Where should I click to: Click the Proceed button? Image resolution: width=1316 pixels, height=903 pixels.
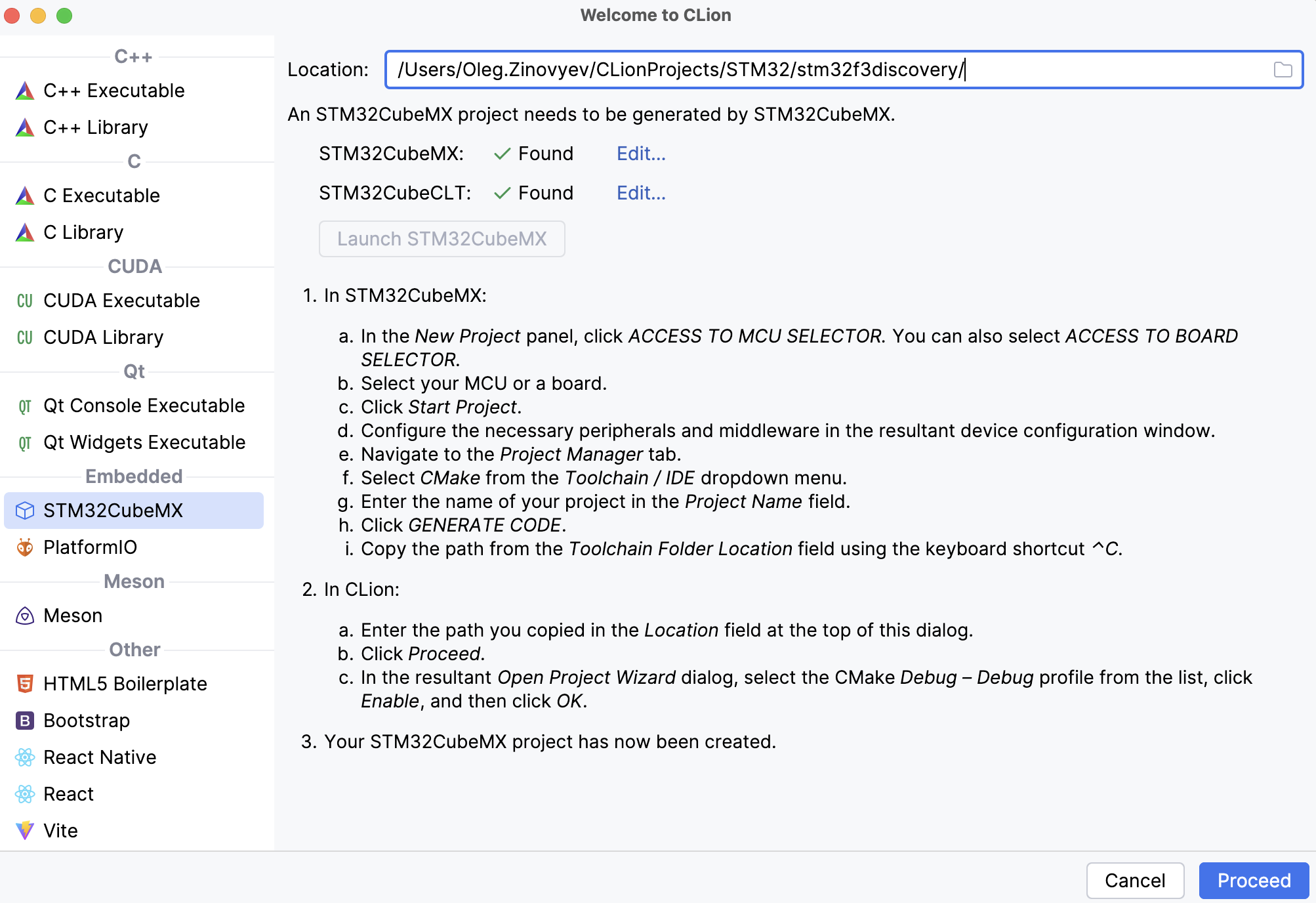(x=1254, y=880)
